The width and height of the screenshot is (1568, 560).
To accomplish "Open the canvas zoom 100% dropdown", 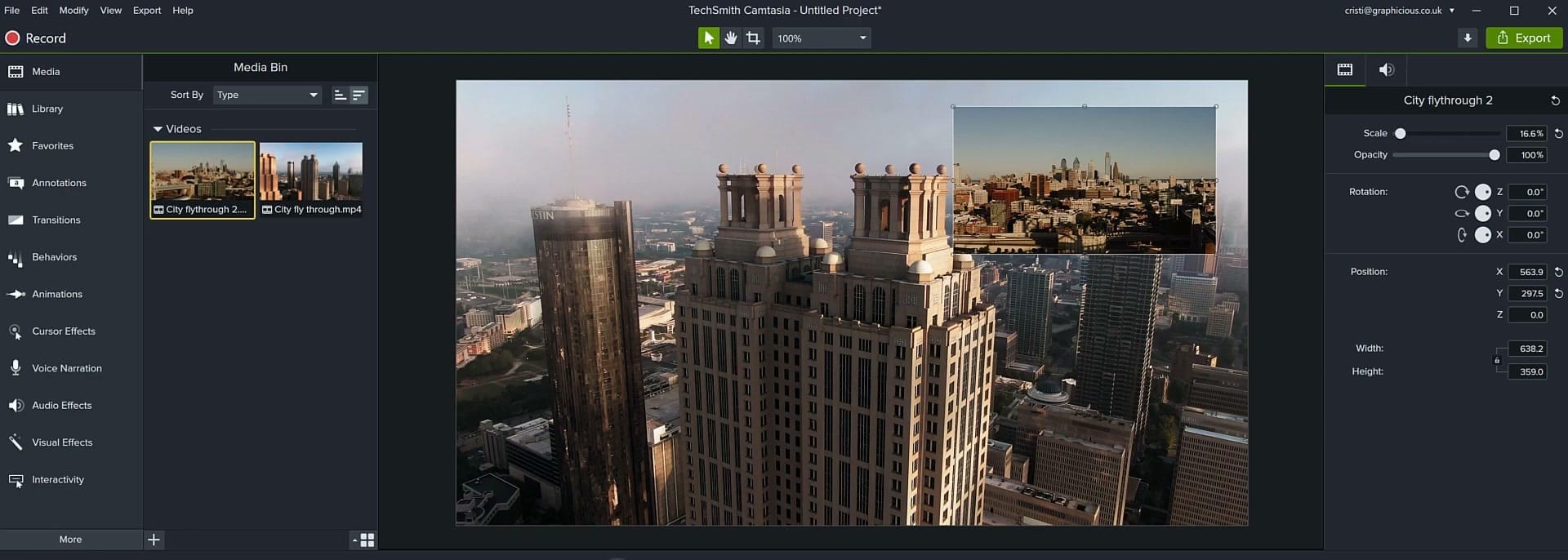I will [x=822, y=38].
